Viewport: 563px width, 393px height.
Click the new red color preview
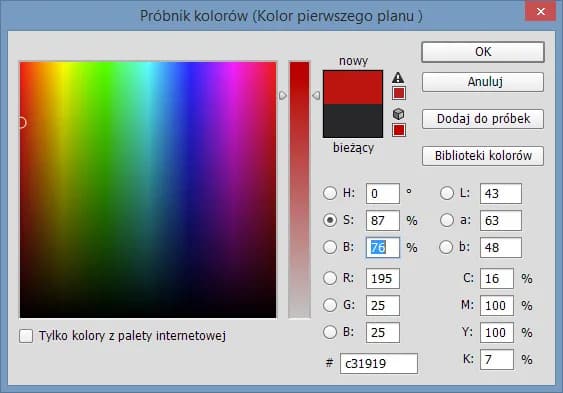353,88
